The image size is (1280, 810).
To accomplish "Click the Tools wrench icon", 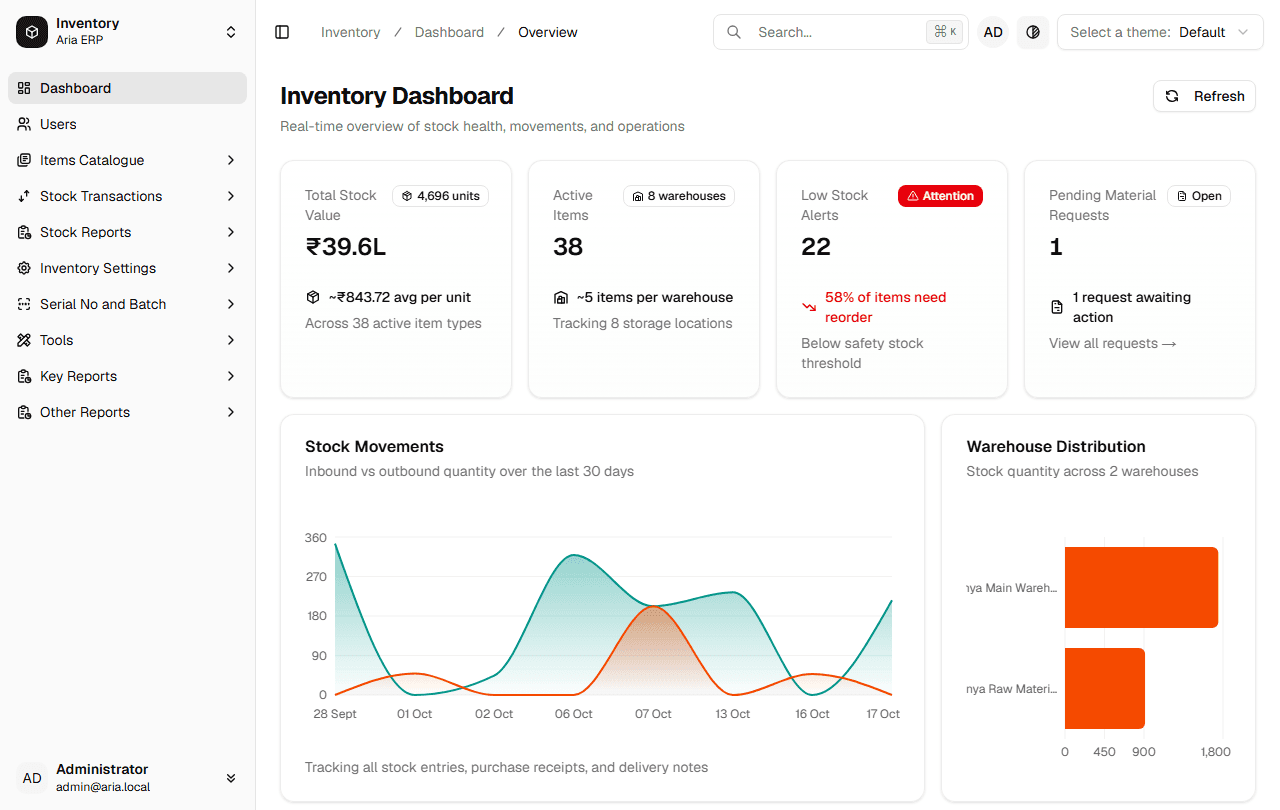I will (24, 340).
